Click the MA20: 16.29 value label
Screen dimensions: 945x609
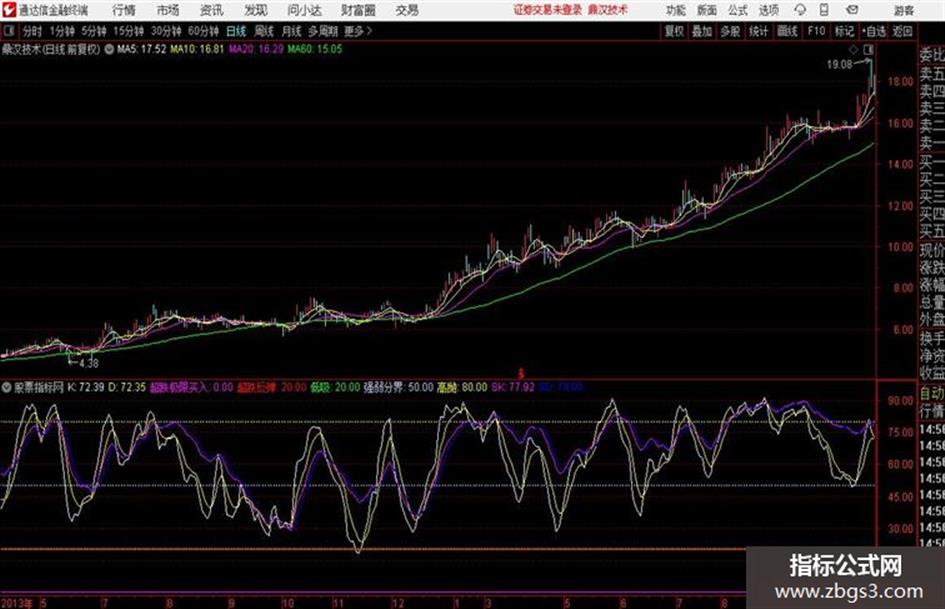pyautogui.click(x=256, y=49)
